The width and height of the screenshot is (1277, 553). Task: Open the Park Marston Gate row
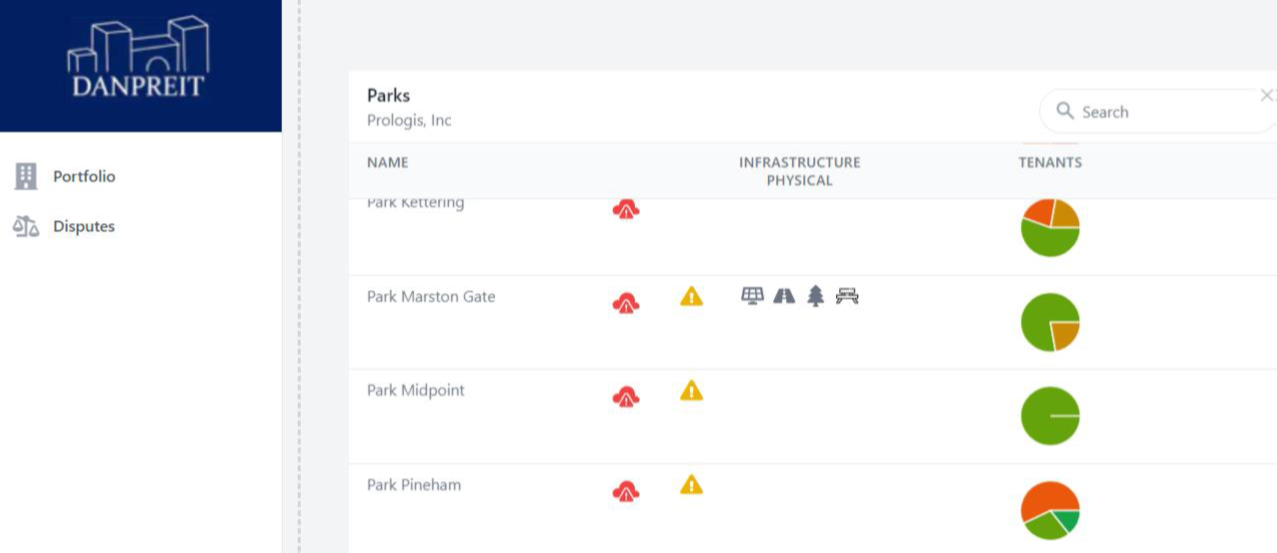coord(812,322)
